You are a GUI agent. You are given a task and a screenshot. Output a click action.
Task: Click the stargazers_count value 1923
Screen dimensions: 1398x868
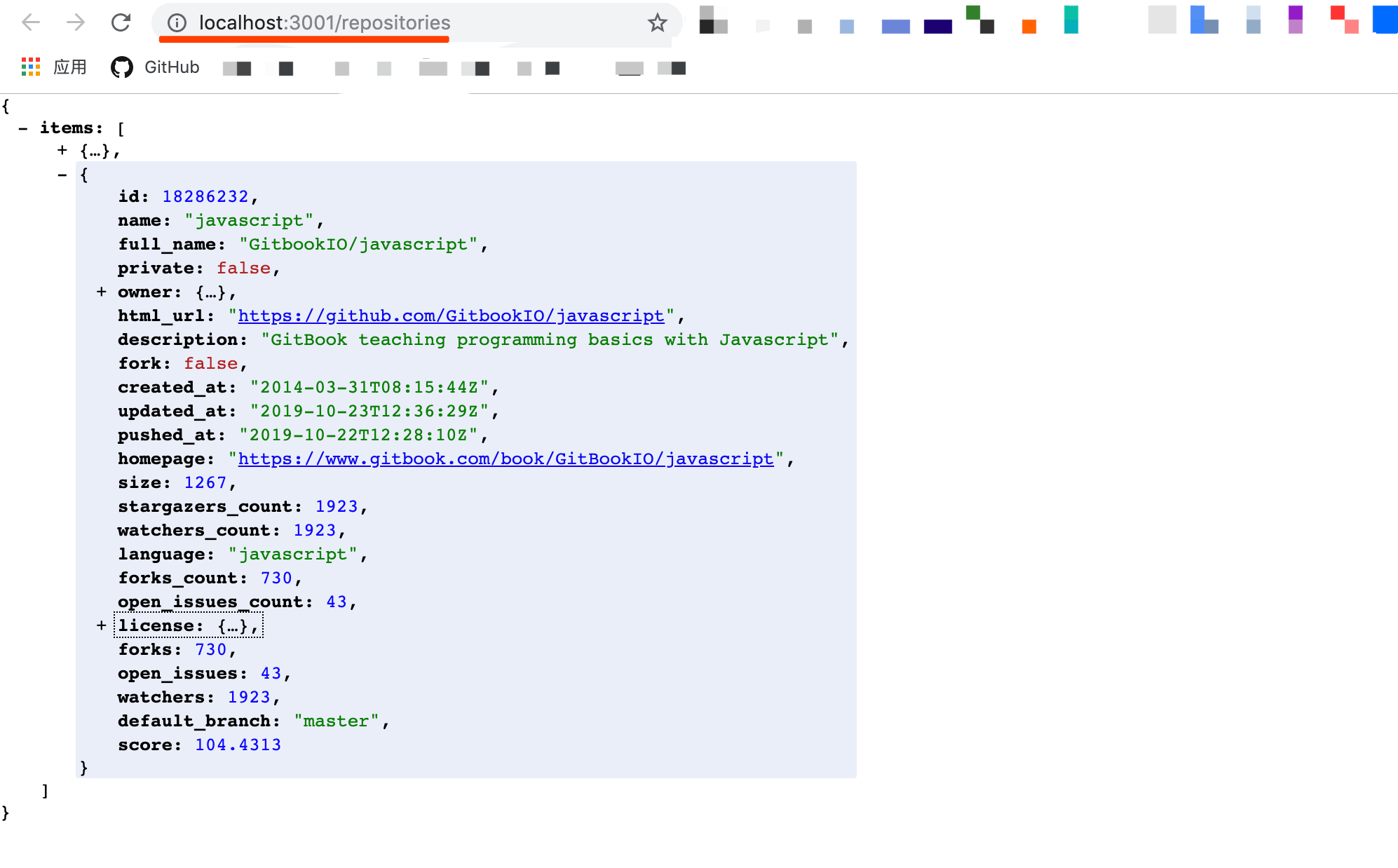click(337, 507)
